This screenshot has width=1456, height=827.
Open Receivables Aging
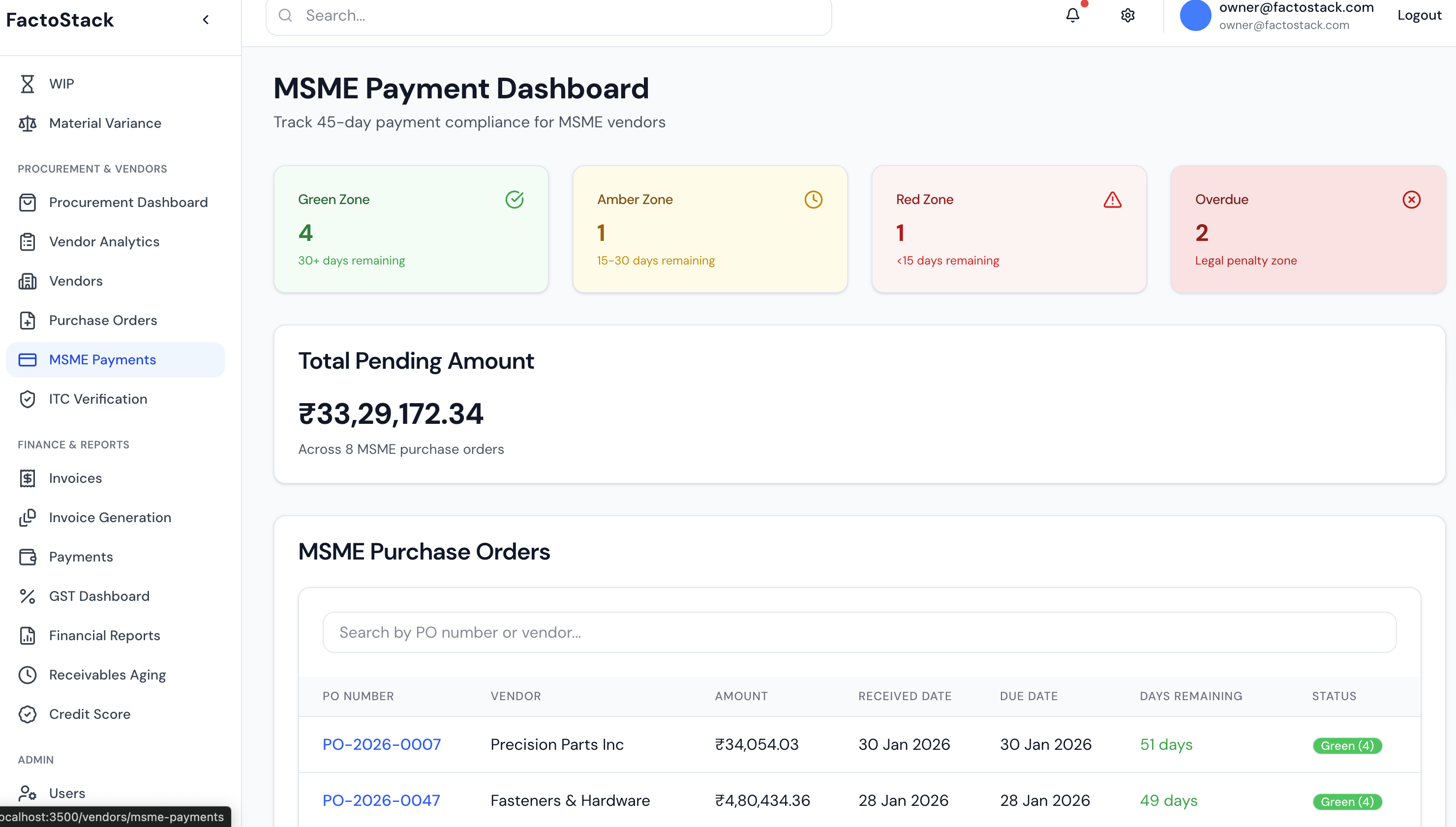(115, 675)
